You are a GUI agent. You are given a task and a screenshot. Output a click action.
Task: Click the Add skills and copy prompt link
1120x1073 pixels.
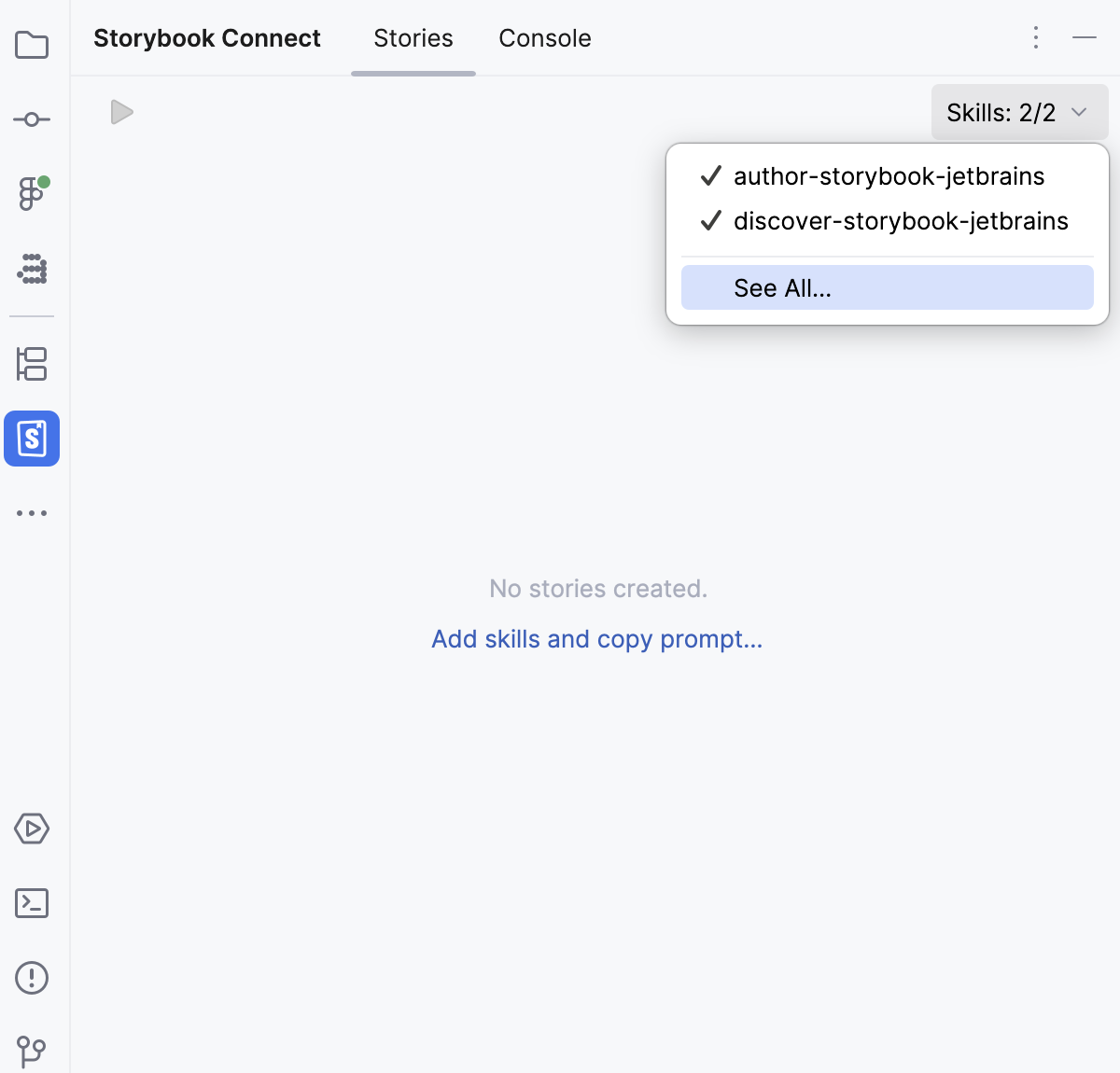[x=597, y=639]
